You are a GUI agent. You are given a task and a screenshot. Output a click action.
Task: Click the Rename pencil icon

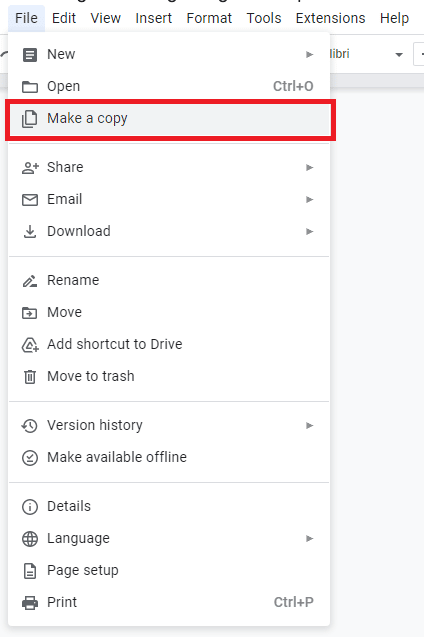point(30,281)
